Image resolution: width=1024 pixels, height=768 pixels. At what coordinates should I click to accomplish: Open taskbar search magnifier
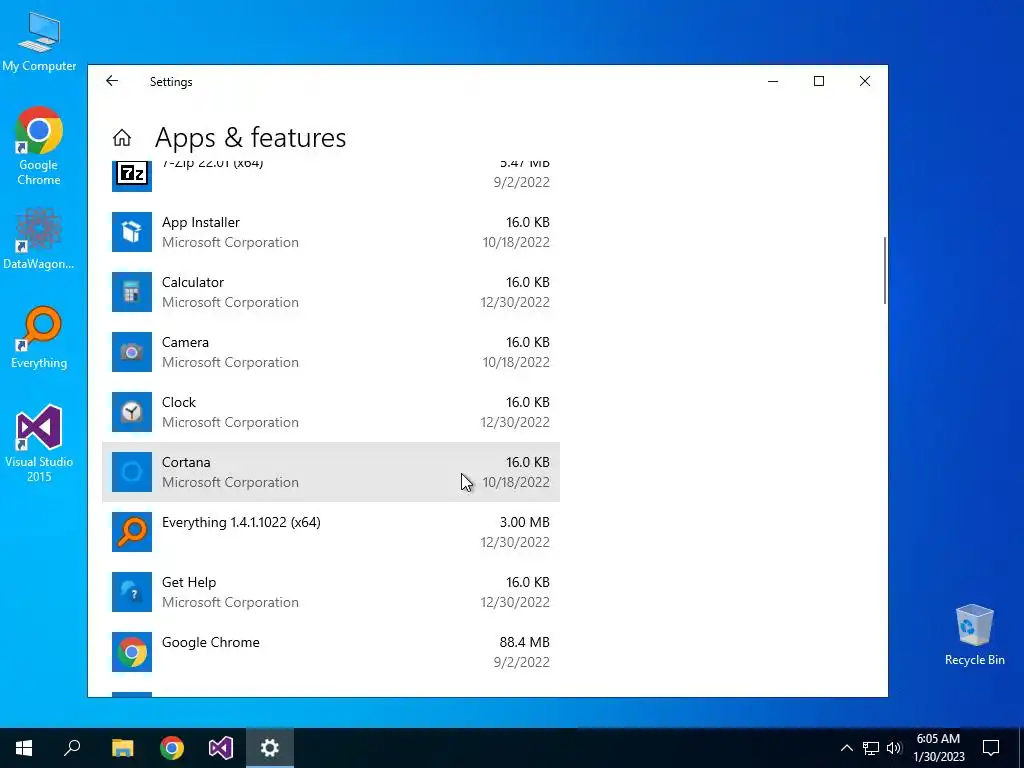coord(72,748)
